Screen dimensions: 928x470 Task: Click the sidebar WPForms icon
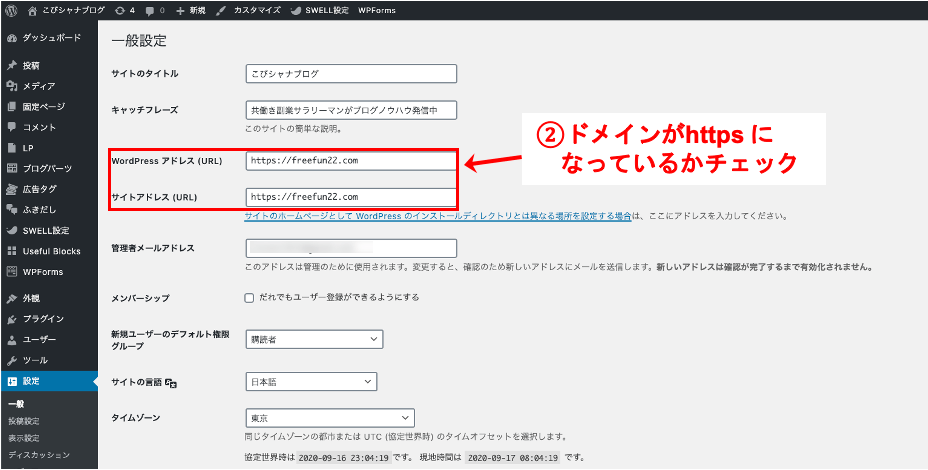click(11, 272)
